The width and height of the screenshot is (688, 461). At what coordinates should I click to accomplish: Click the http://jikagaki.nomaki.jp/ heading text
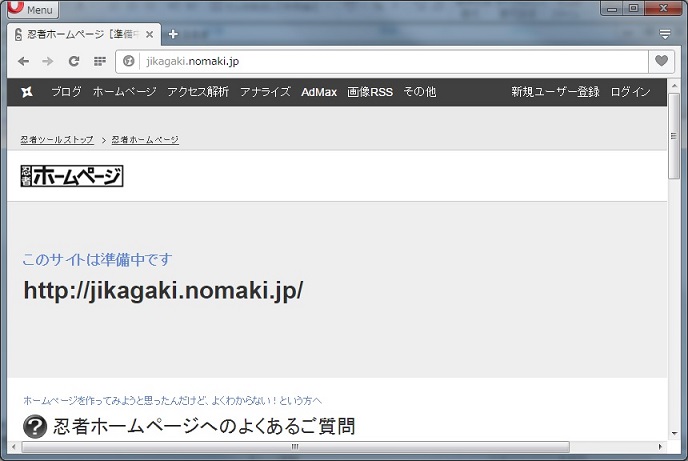click(x=163, y=291)
